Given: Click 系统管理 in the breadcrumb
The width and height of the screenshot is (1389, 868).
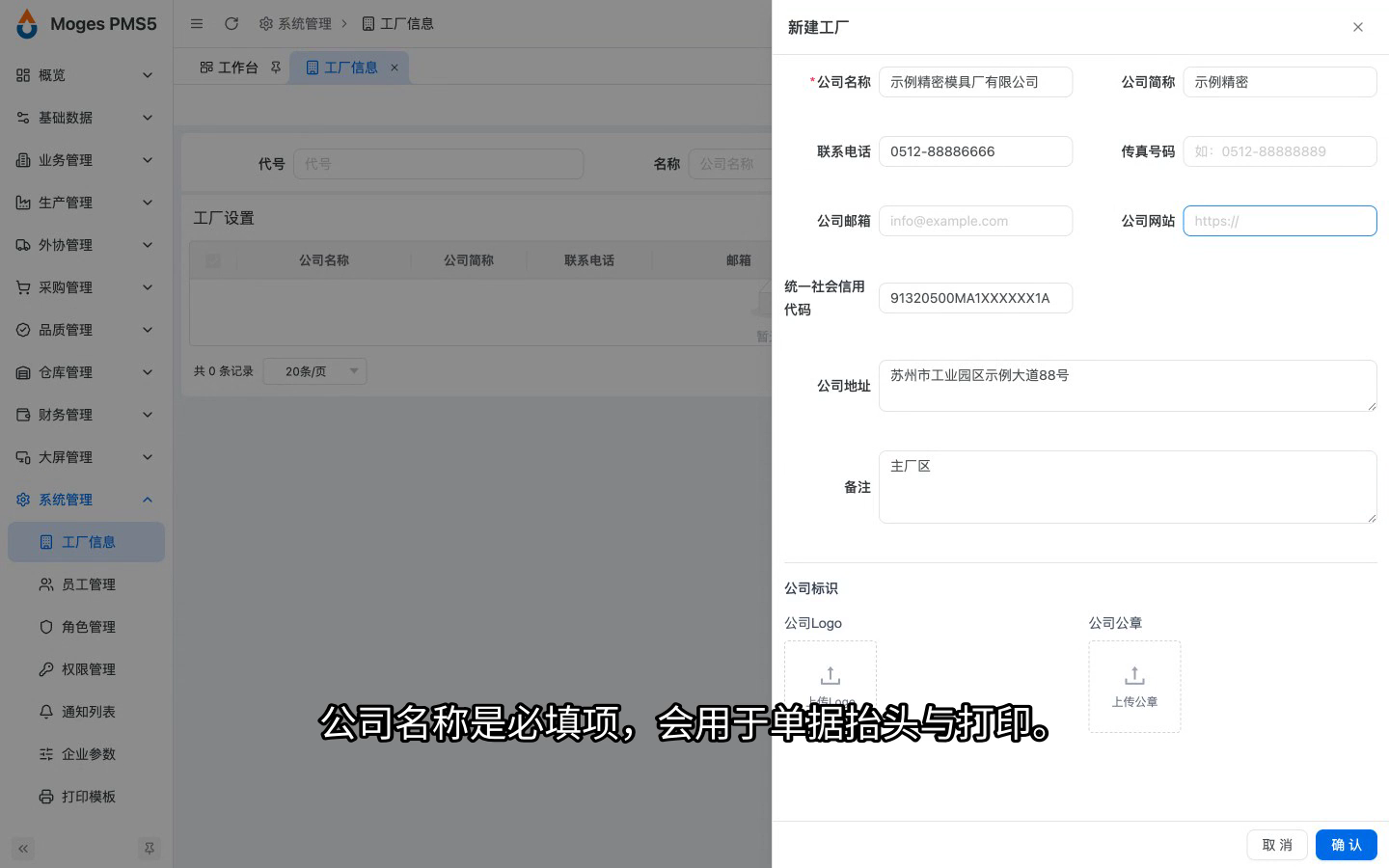Looking at the screenshot, I should [x=296, y=23].
